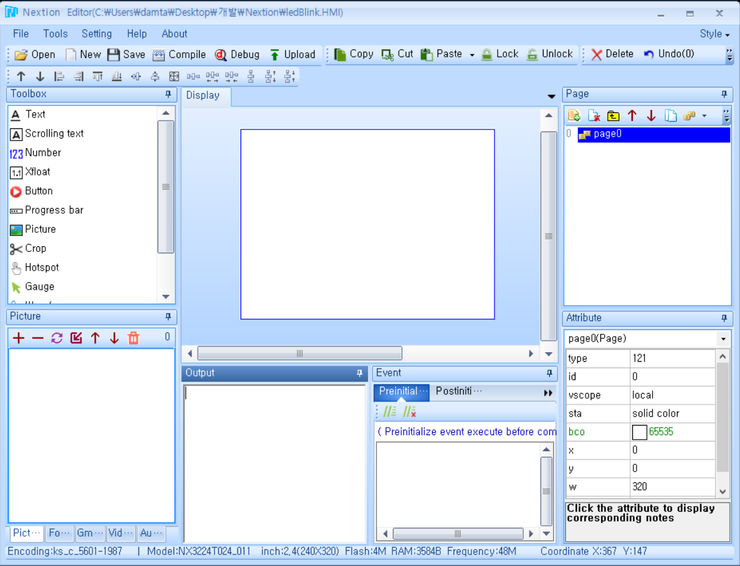Center components horizontally
Image resolution: width=740 pixels, height=566 pixels.
pos(136,76)
